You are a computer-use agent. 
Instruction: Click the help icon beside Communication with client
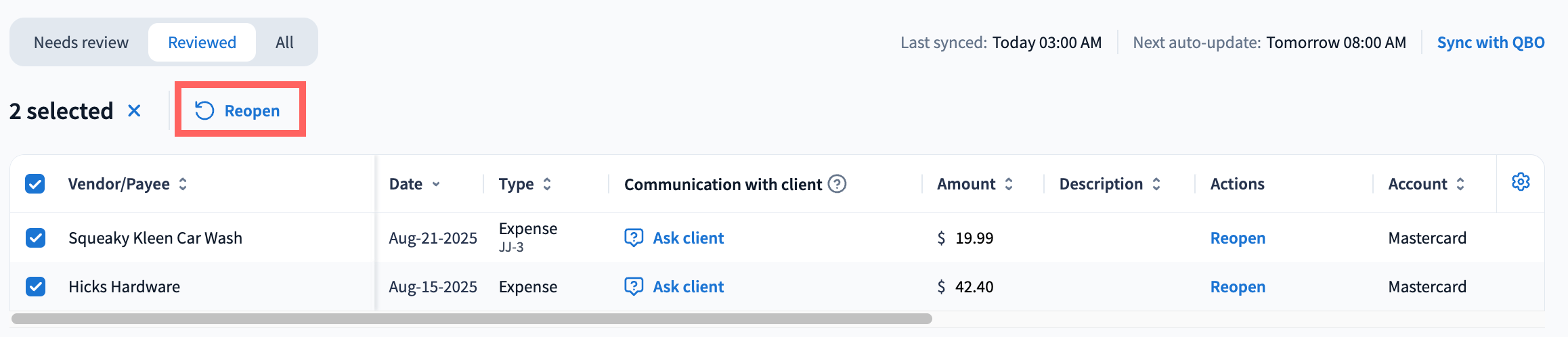coord(837,184)
